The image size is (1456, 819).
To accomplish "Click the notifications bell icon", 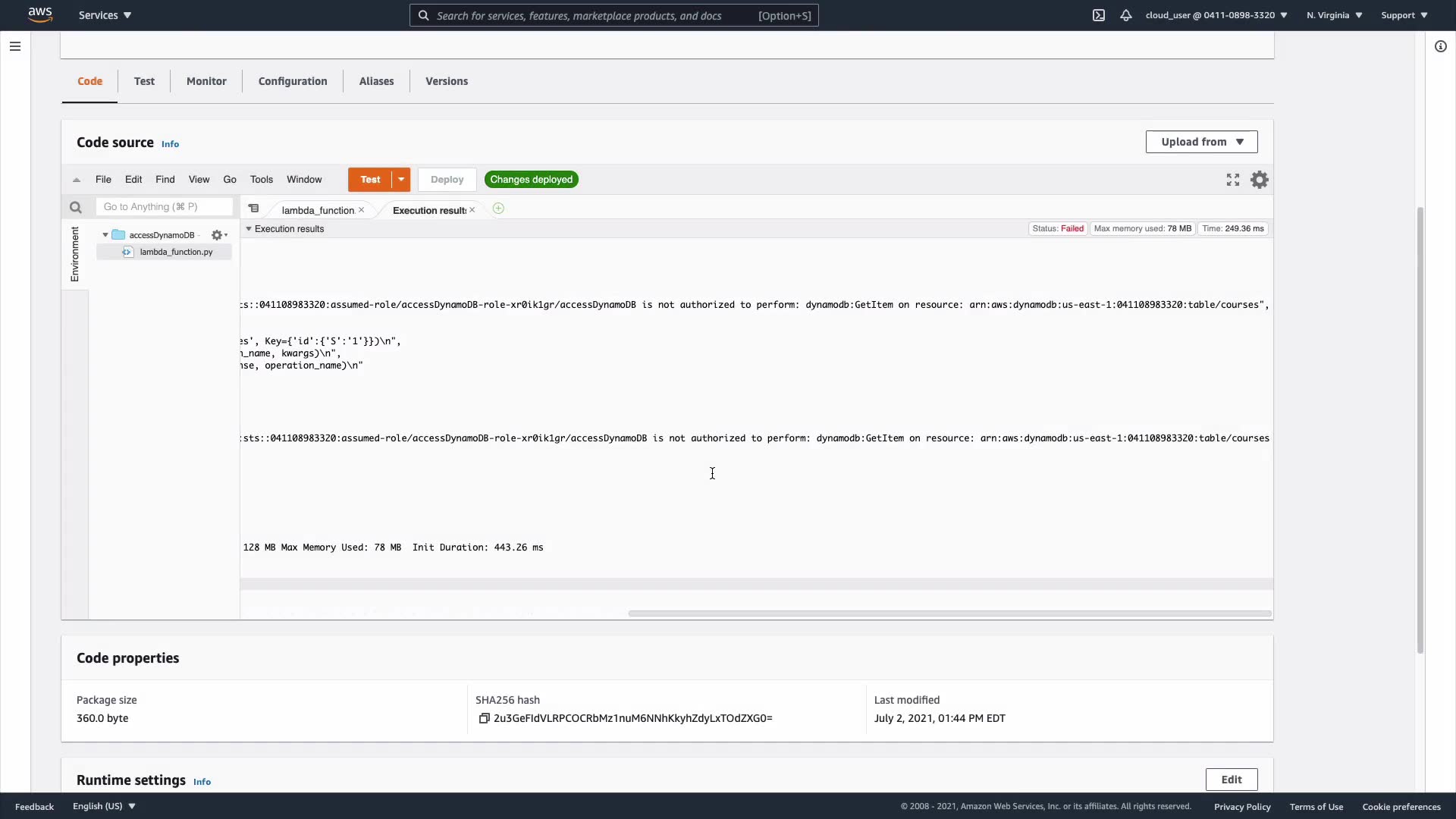I will click(1126, 15).
